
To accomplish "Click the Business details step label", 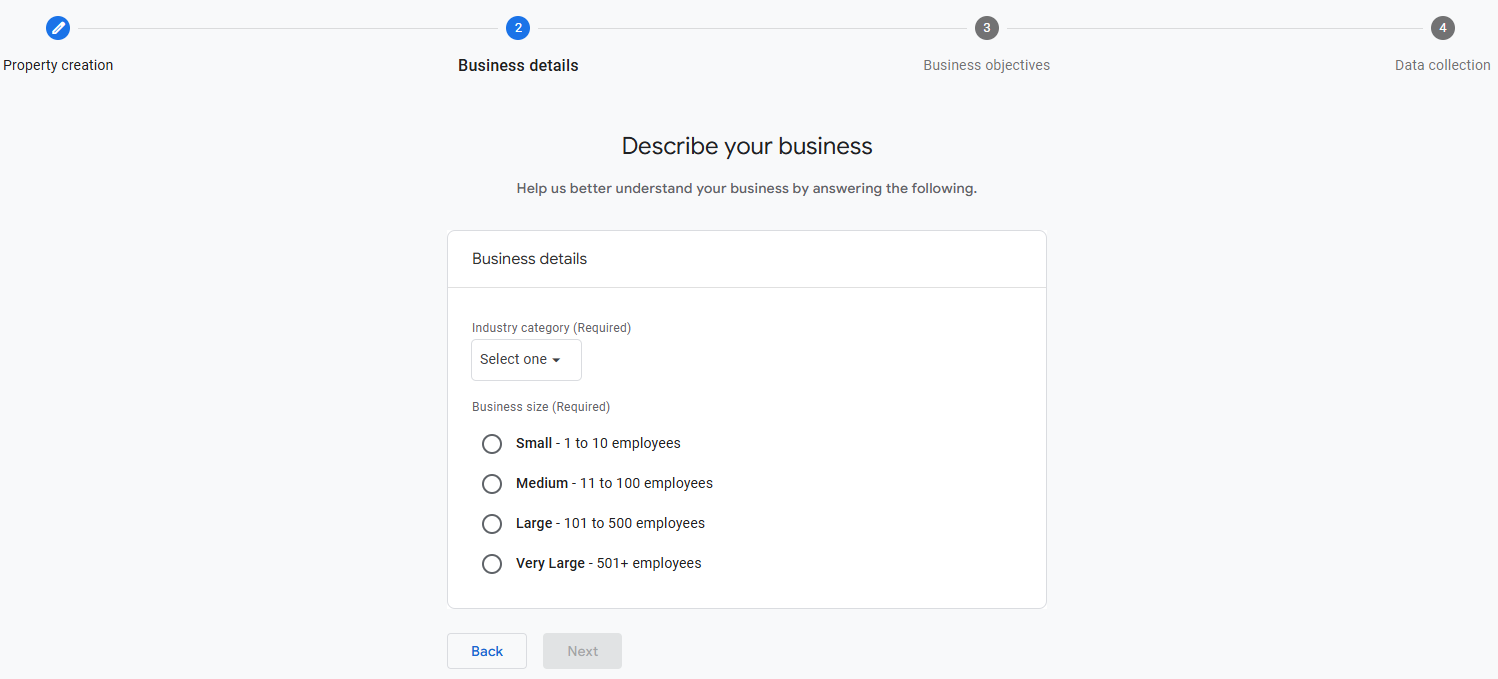I will coord(518,65).
